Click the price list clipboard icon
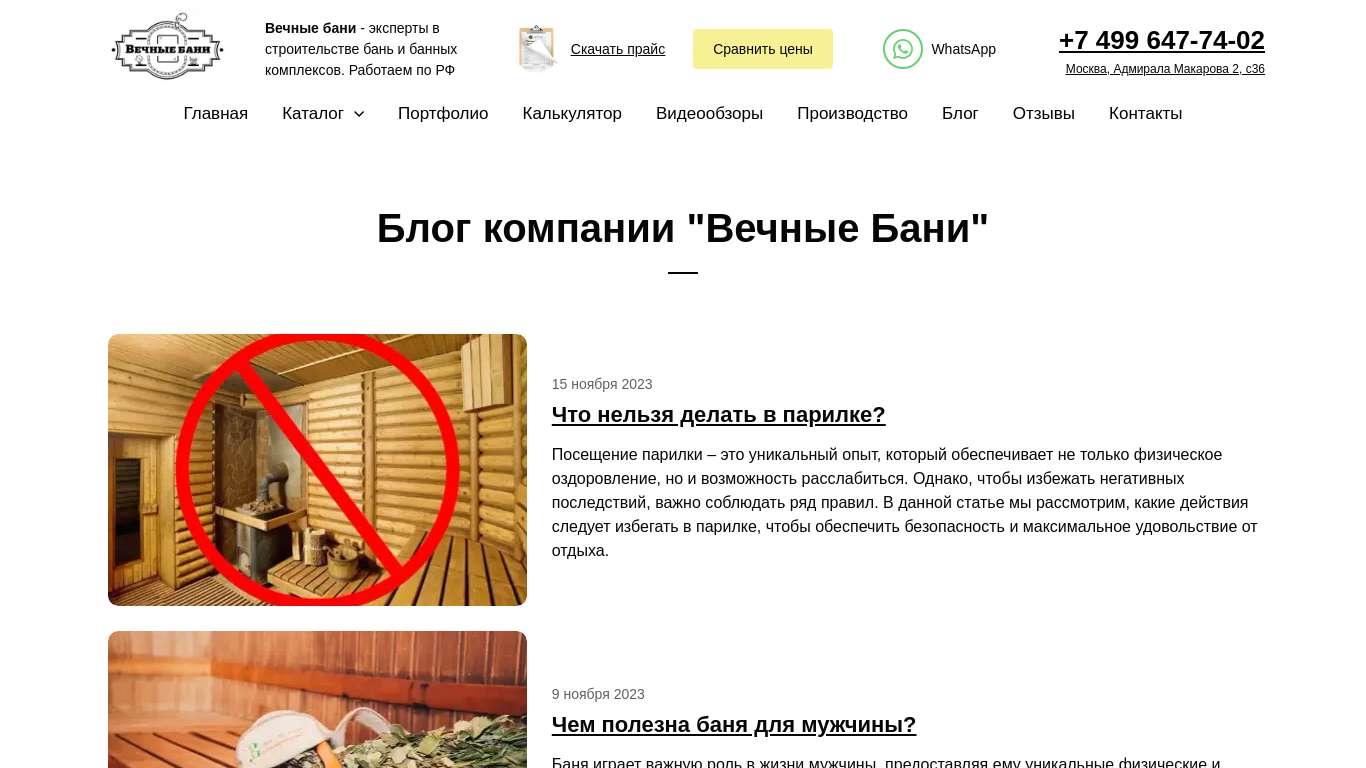The width and height of the screenshot is (1366, 768). [537, 48]
